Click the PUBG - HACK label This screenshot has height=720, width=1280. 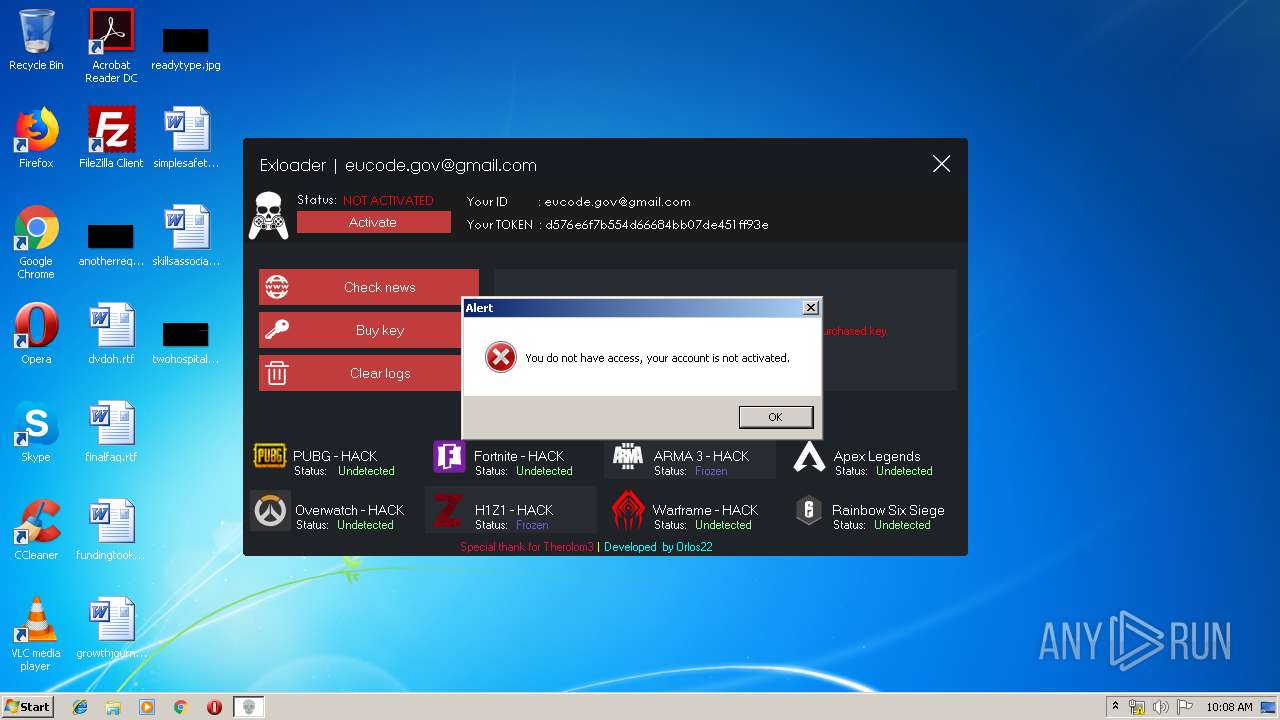click(x=335, y=456)
